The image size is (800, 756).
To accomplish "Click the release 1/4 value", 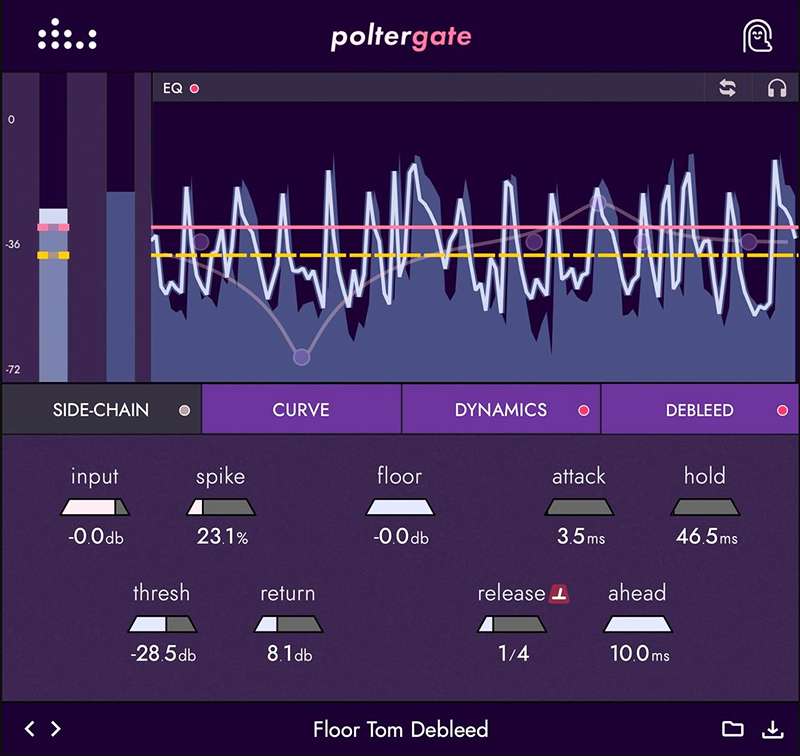I will click(513, 655).
